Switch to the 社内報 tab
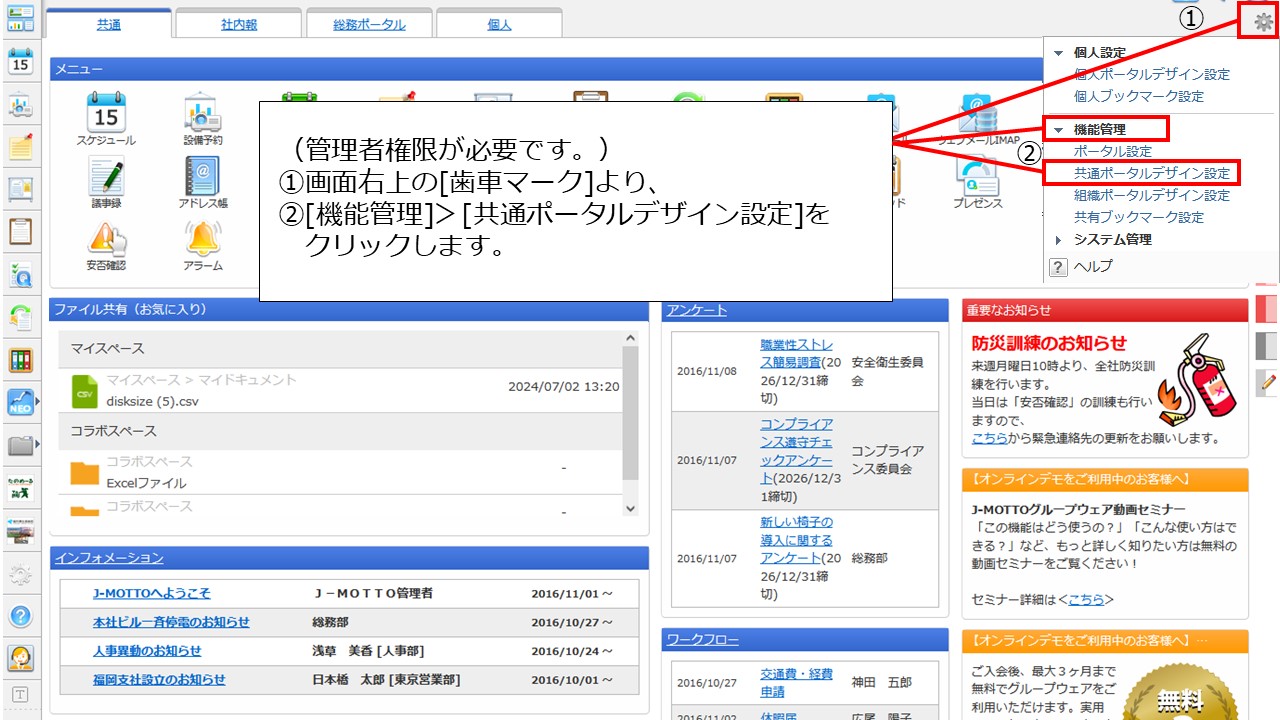The height and width of the screenshot is (720, 1280). click(x=239, y=24)
